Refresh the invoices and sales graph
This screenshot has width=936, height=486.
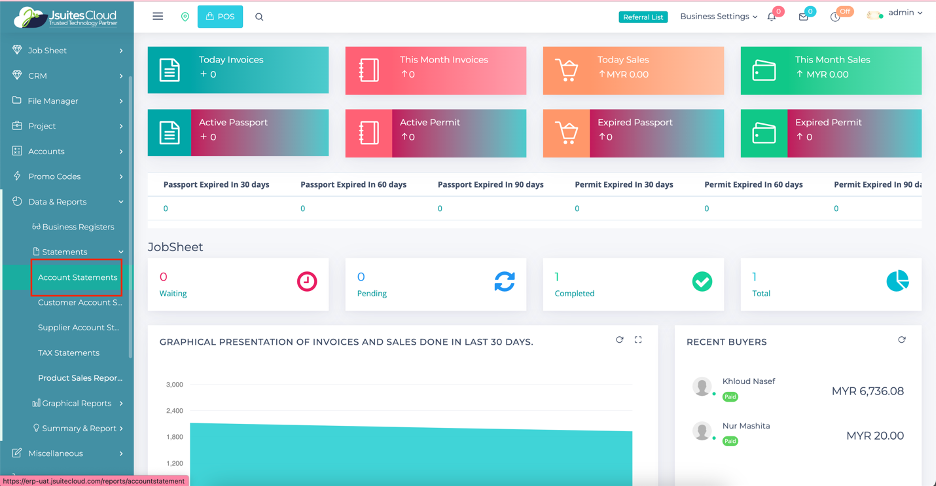[620, 340]
